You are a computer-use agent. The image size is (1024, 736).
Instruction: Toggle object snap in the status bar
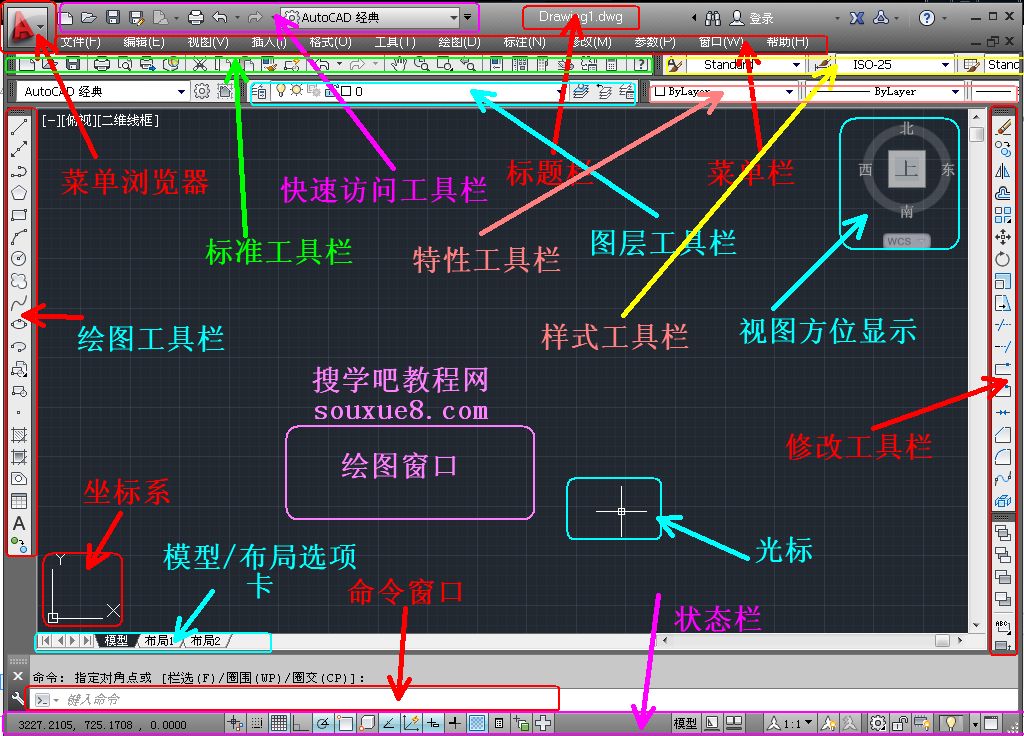click(x=344, y=723)
